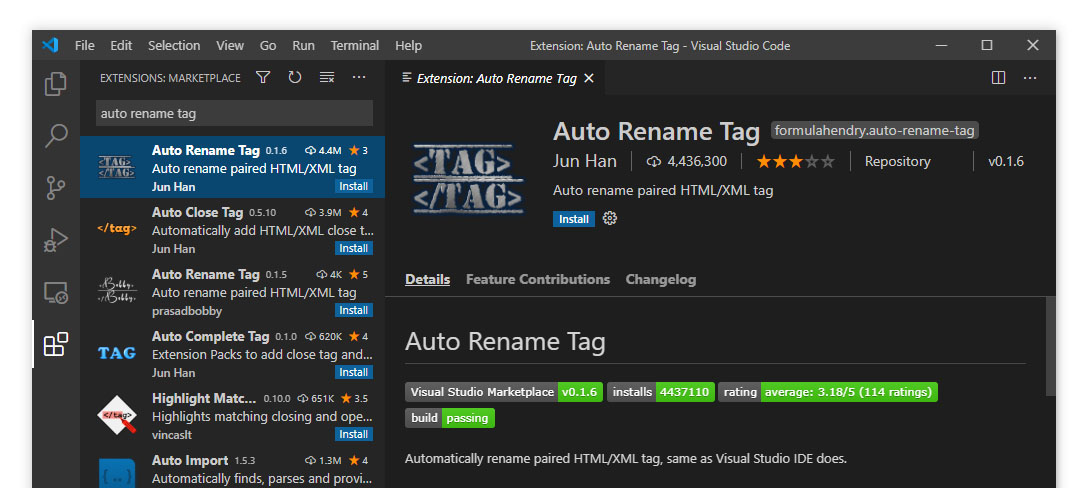Viewport: 1086px width, 488px height.
Task: Select Auto Complete Tag list entry title
Action: coord(210,336)
